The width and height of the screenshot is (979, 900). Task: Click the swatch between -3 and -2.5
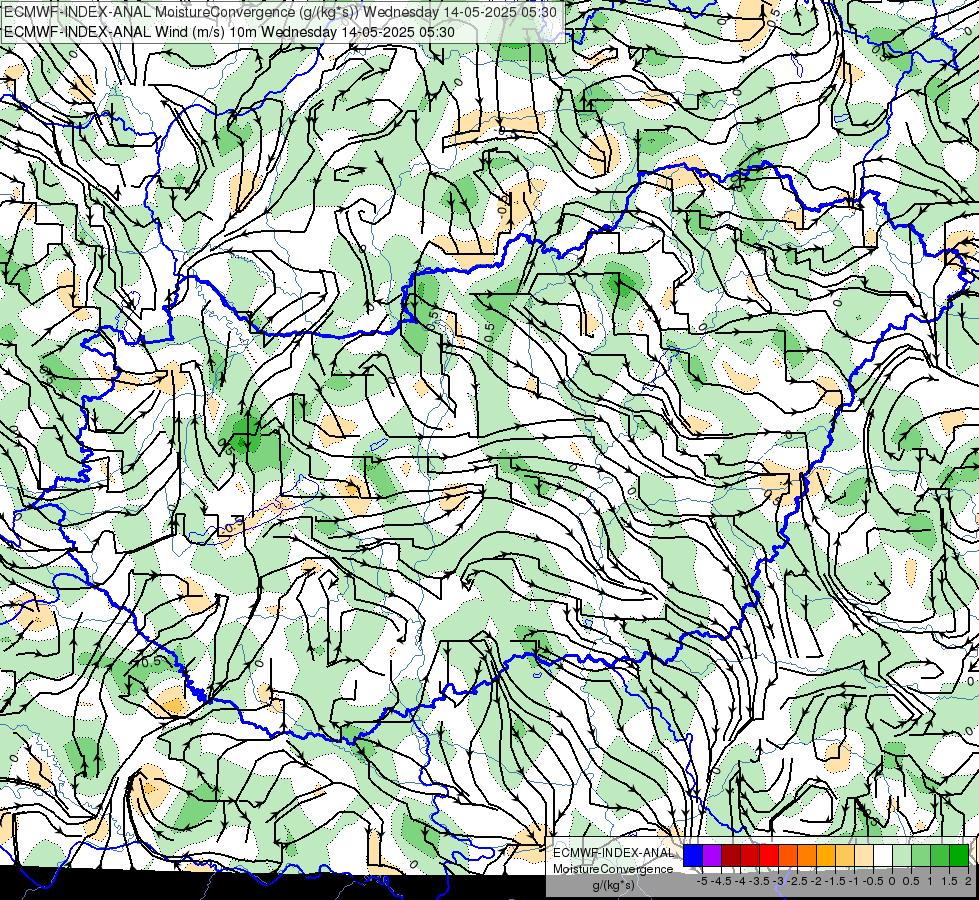788,855
